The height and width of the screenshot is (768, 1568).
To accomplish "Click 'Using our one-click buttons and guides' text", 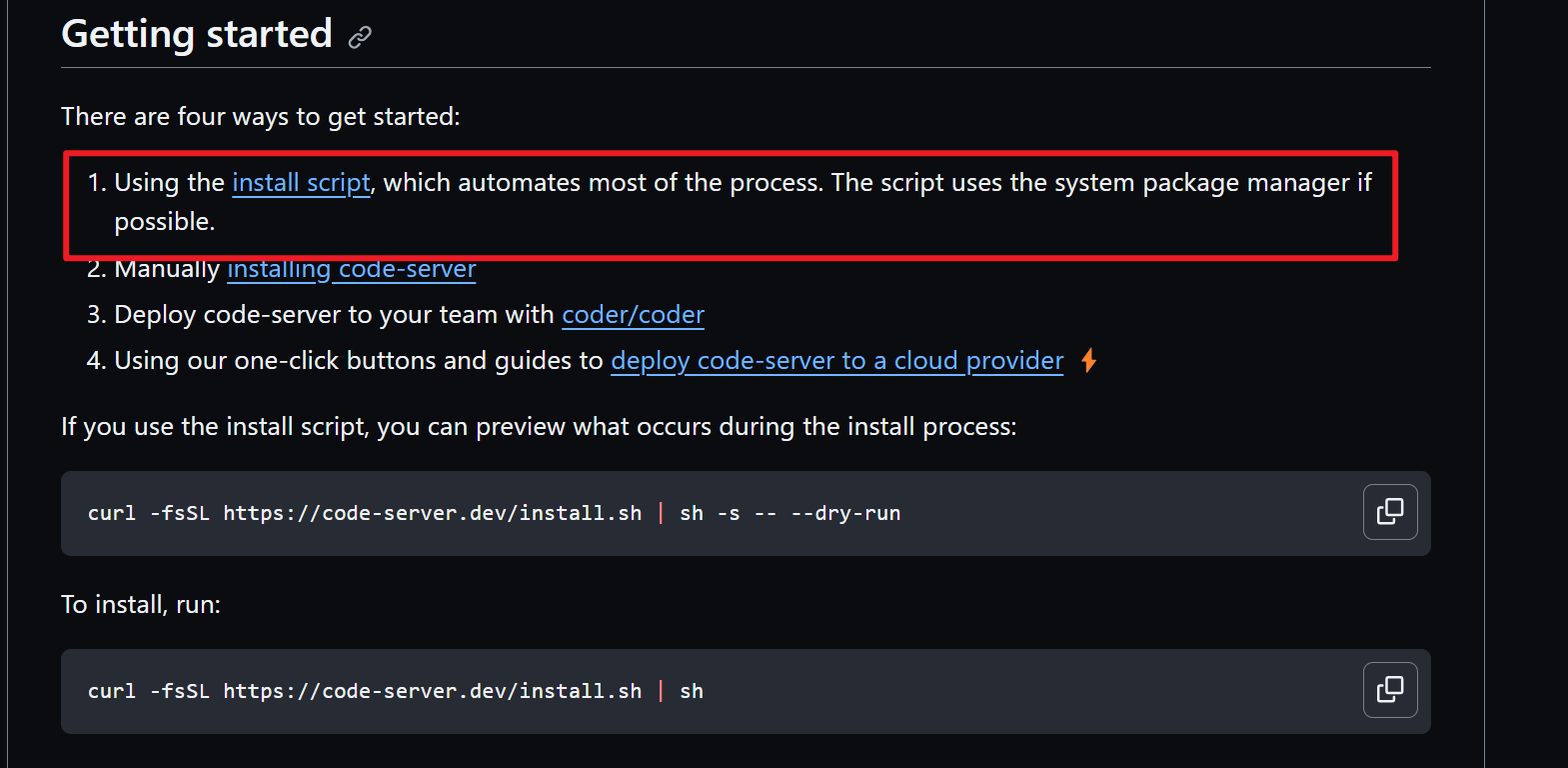I will (x=359, y=361).
